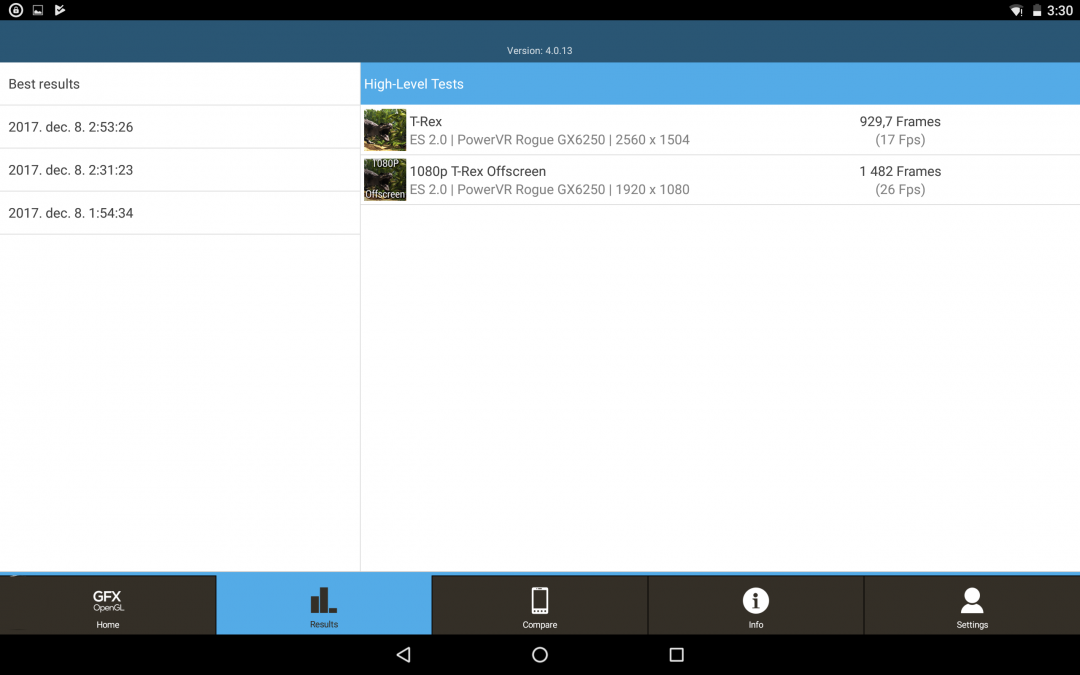This screenshot has width=1080, height=675.
Task: Select result from 2017. dec. 8. 2:31:23
Action: click(180, 170)
